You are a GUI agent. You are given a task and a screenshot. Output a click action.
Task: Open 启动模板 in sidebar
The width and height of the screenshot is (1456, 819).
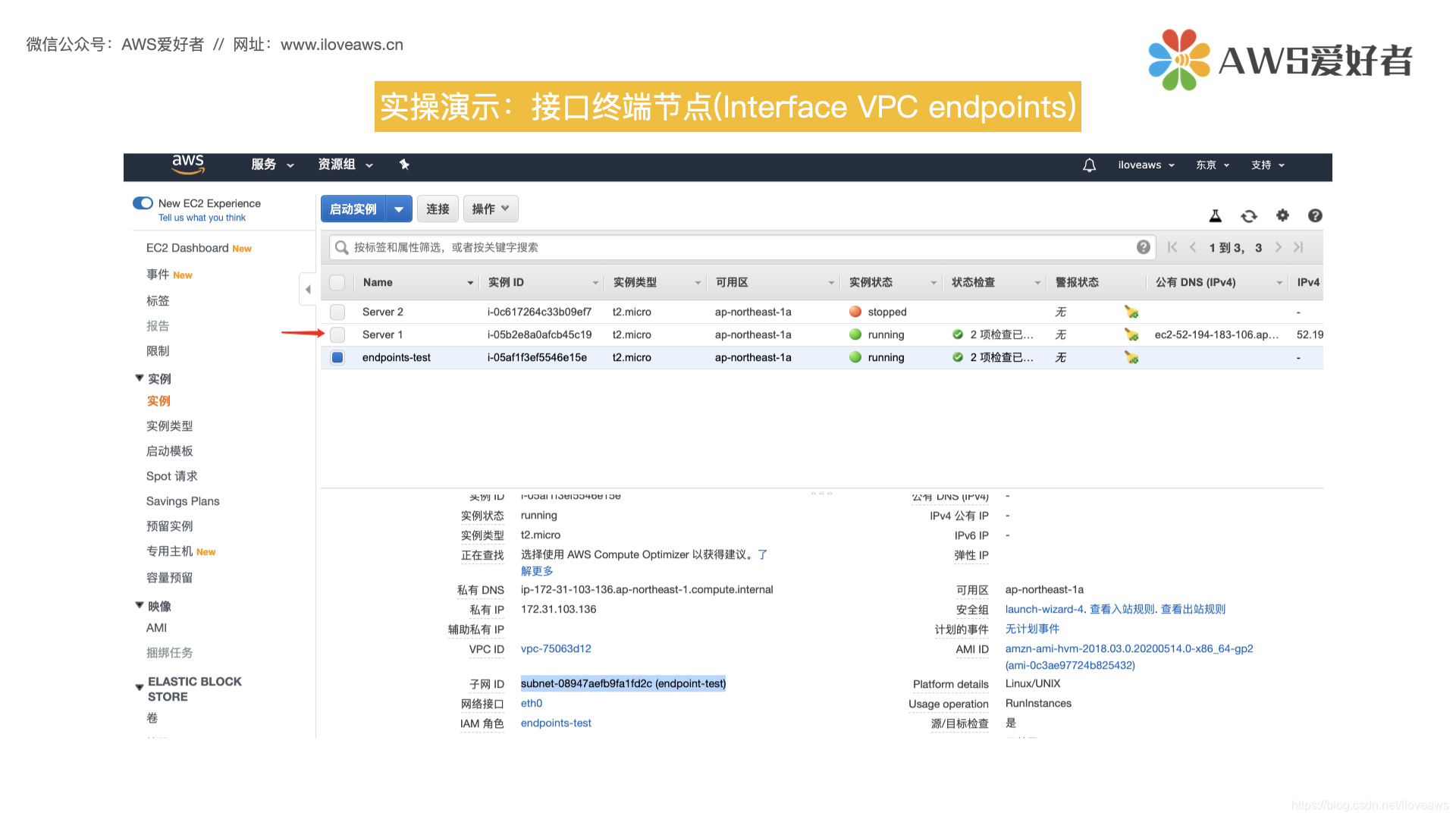170,450
